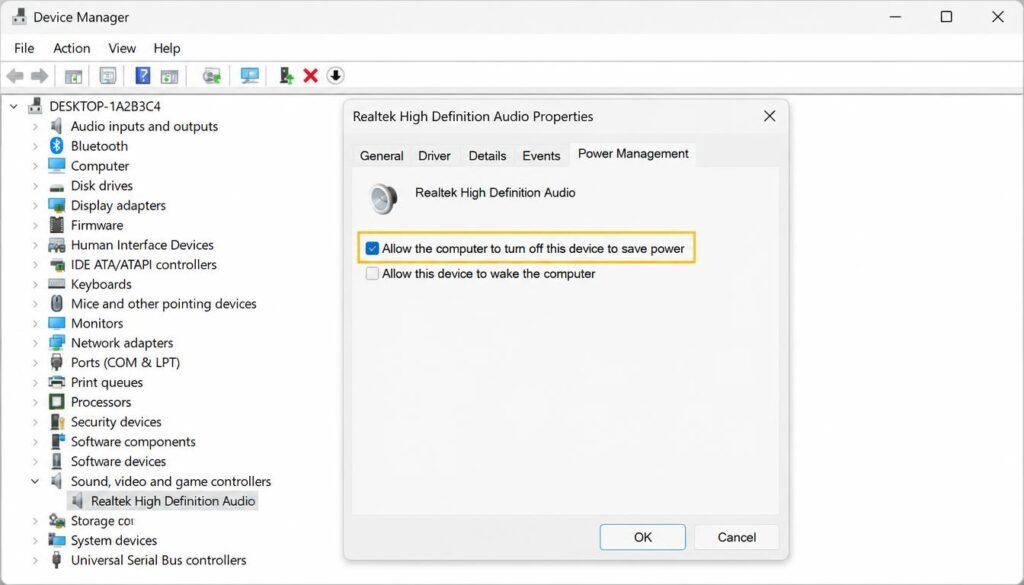1024x585 pixels.
Task: Click the Back arrow in the toolbar
Action: point(15,76)
